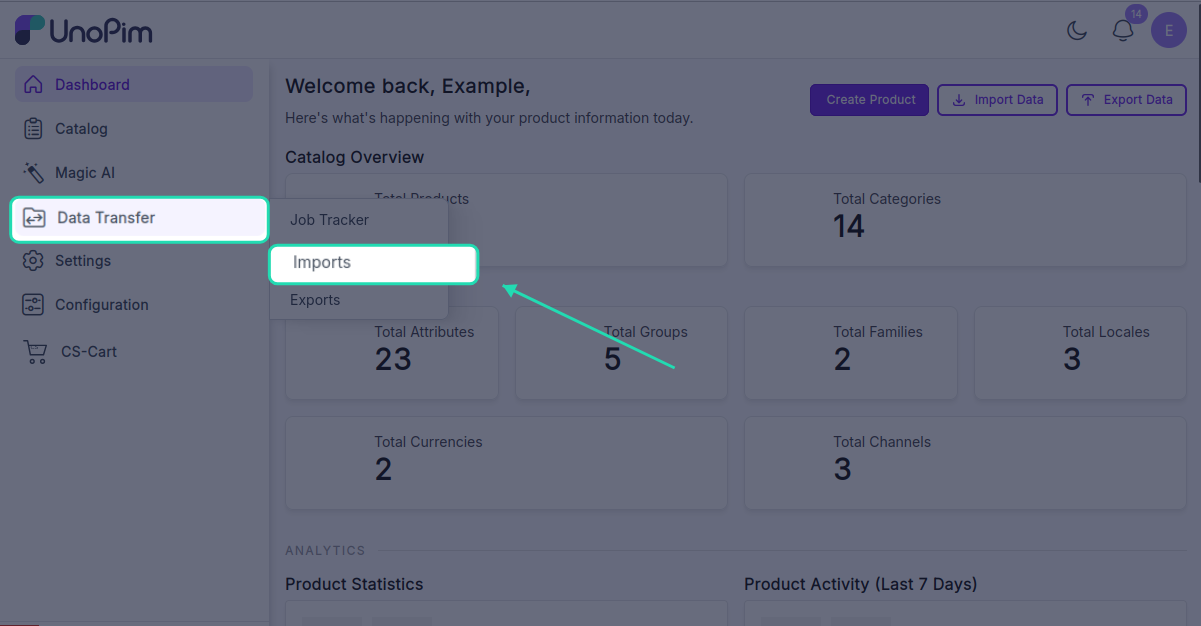1201x626 pixels.
Task: Open Catalog menu label
Action: pos(81,128)
